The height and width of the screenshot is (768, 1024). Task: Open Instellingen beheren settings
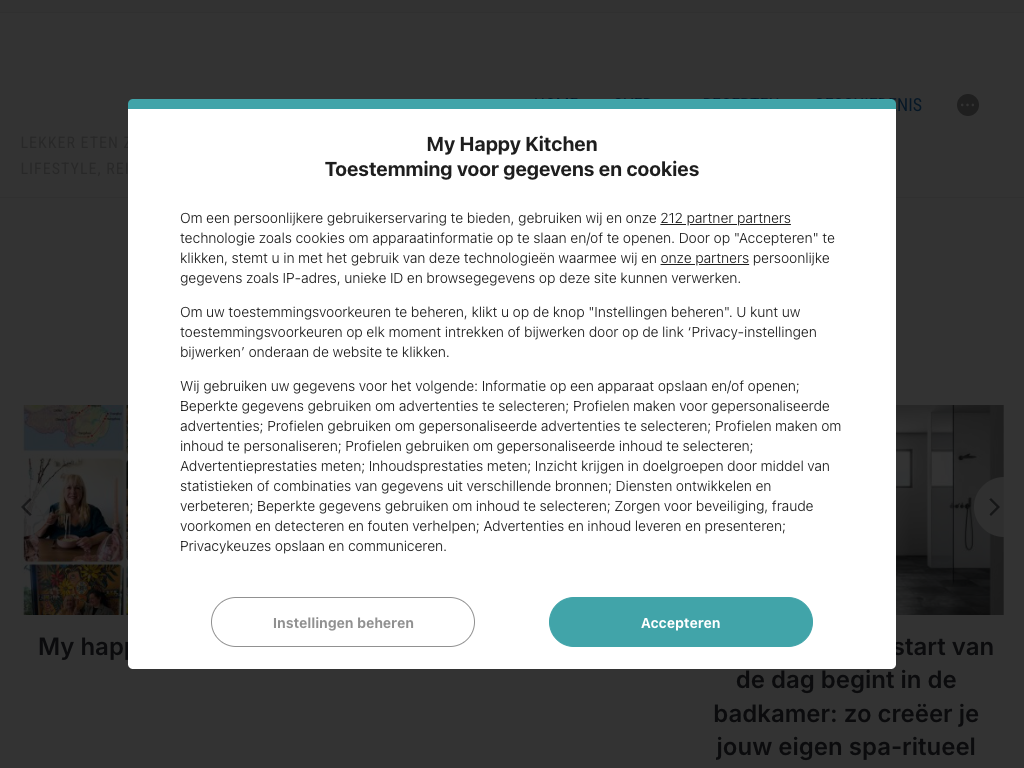[342, 622]
